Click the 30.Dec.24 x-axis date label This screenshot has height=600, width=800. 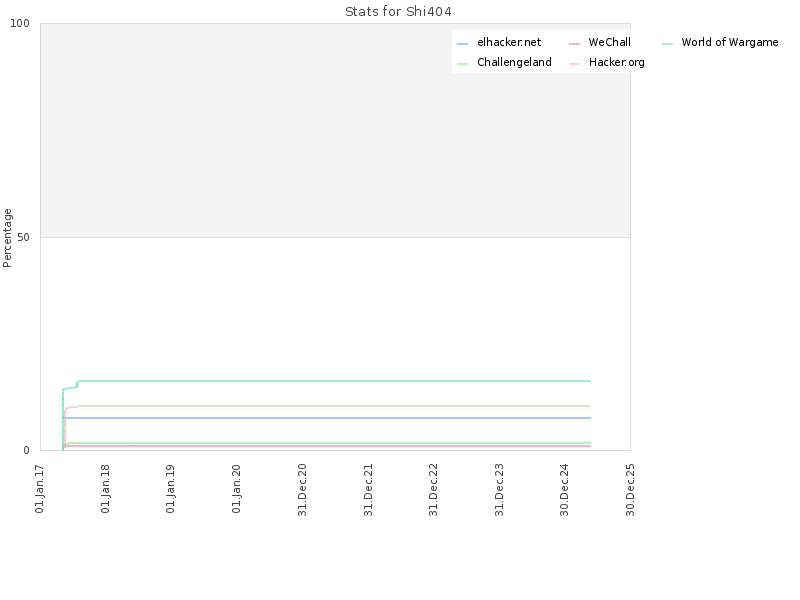564,489
